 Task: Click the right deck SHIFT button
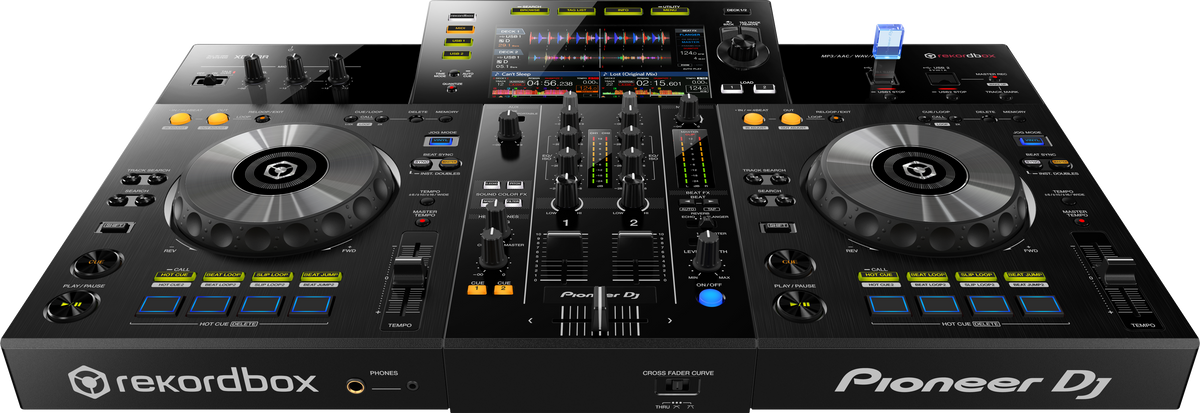[780, 226]
